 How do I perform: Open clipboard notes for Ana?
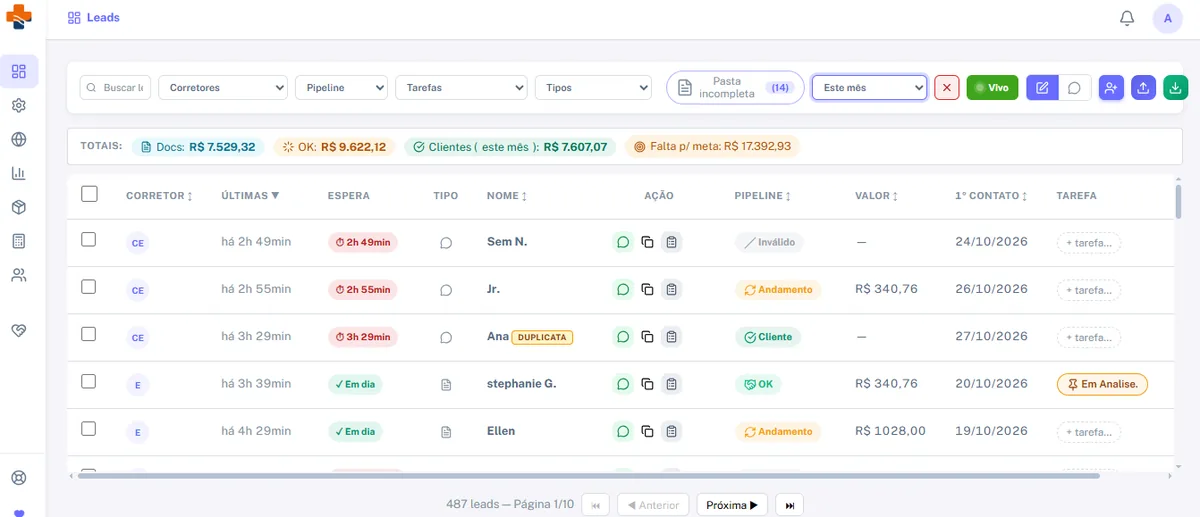pos(672,337)
